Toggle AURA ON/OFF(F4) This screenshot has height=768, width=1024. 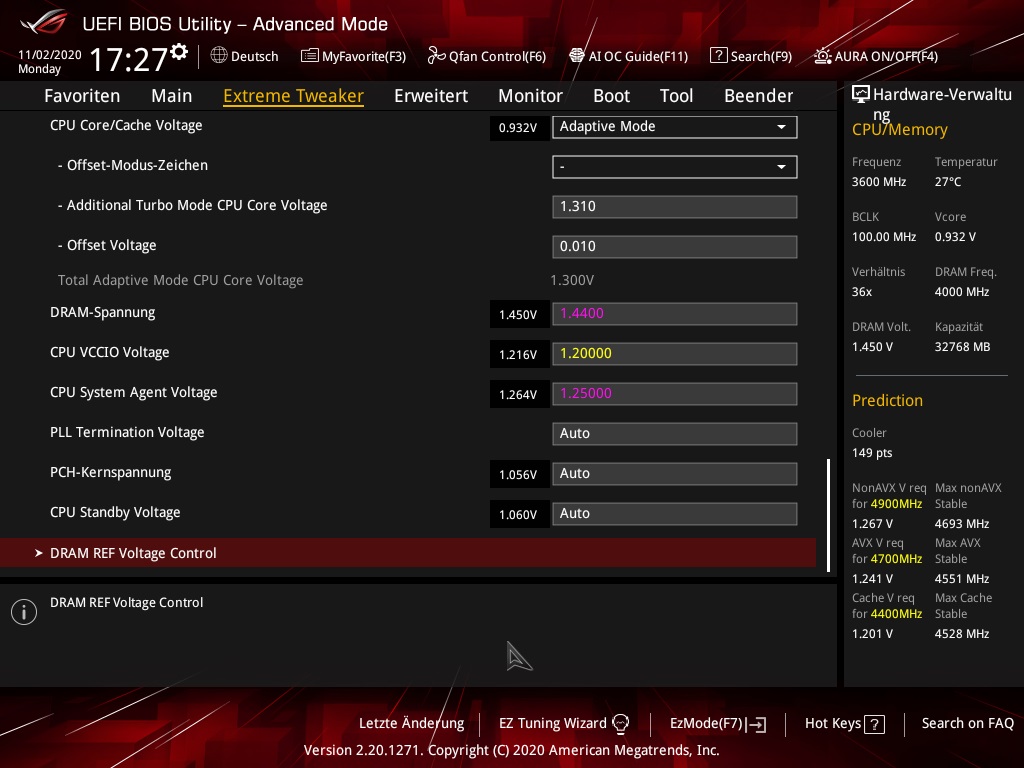(876, 56)
